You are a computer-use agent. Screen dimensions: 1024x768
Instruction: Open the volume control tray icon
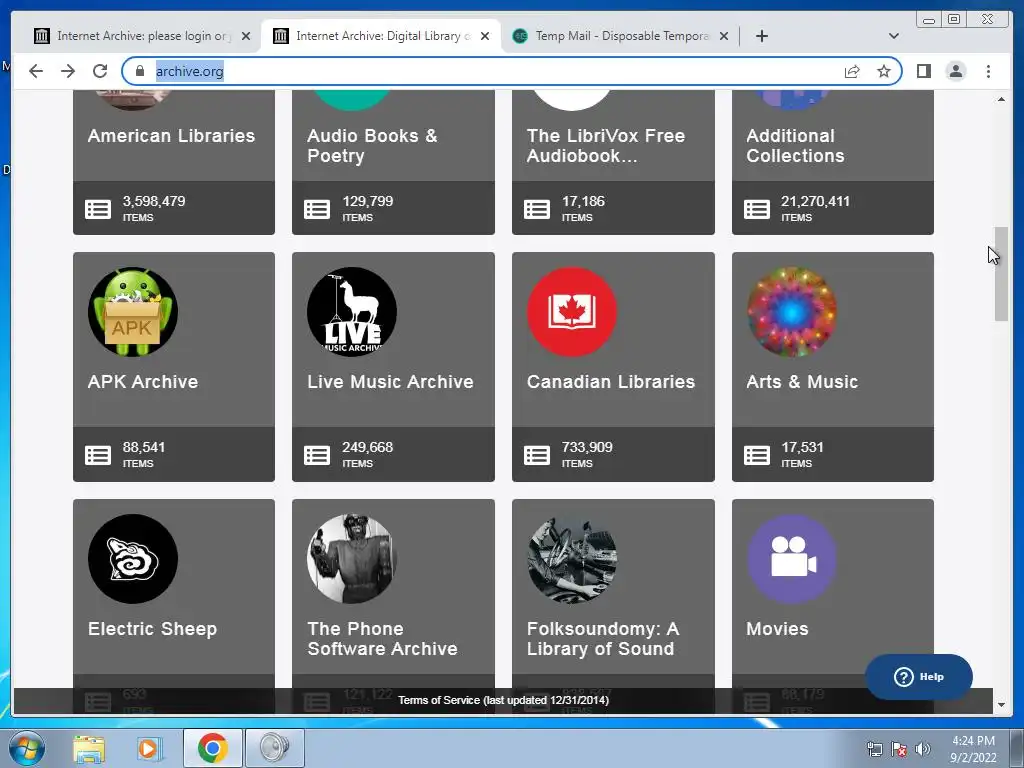tap(922, 749)
